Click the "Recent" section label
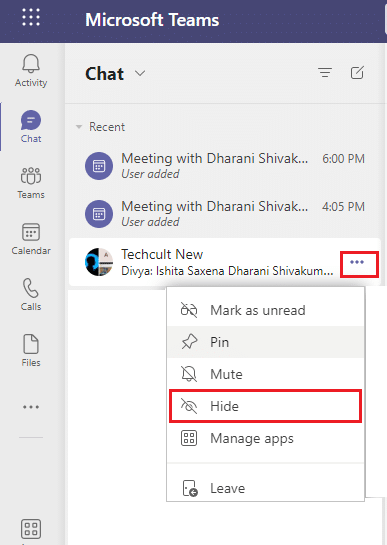Viewport: 387px width, 545px height. [107, 127]
